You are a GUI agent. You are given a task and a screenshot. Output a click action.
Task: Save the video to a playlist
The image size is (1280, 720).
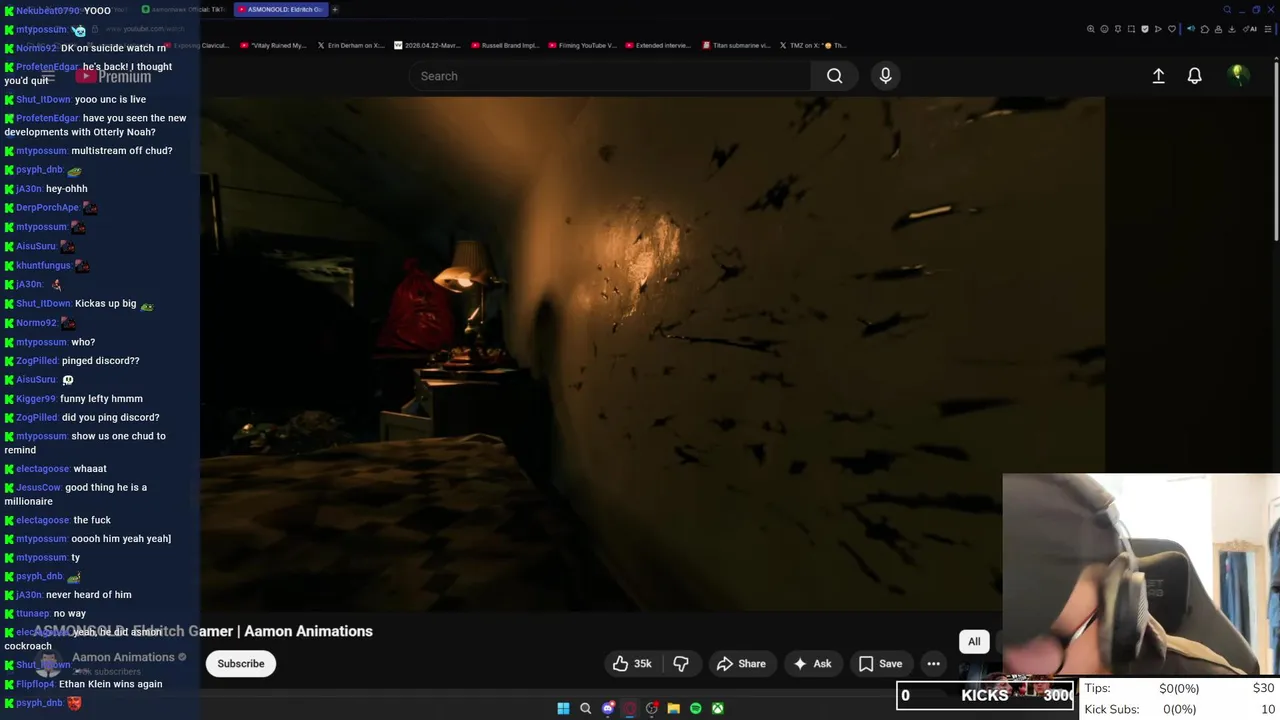[x=880, y=664]
